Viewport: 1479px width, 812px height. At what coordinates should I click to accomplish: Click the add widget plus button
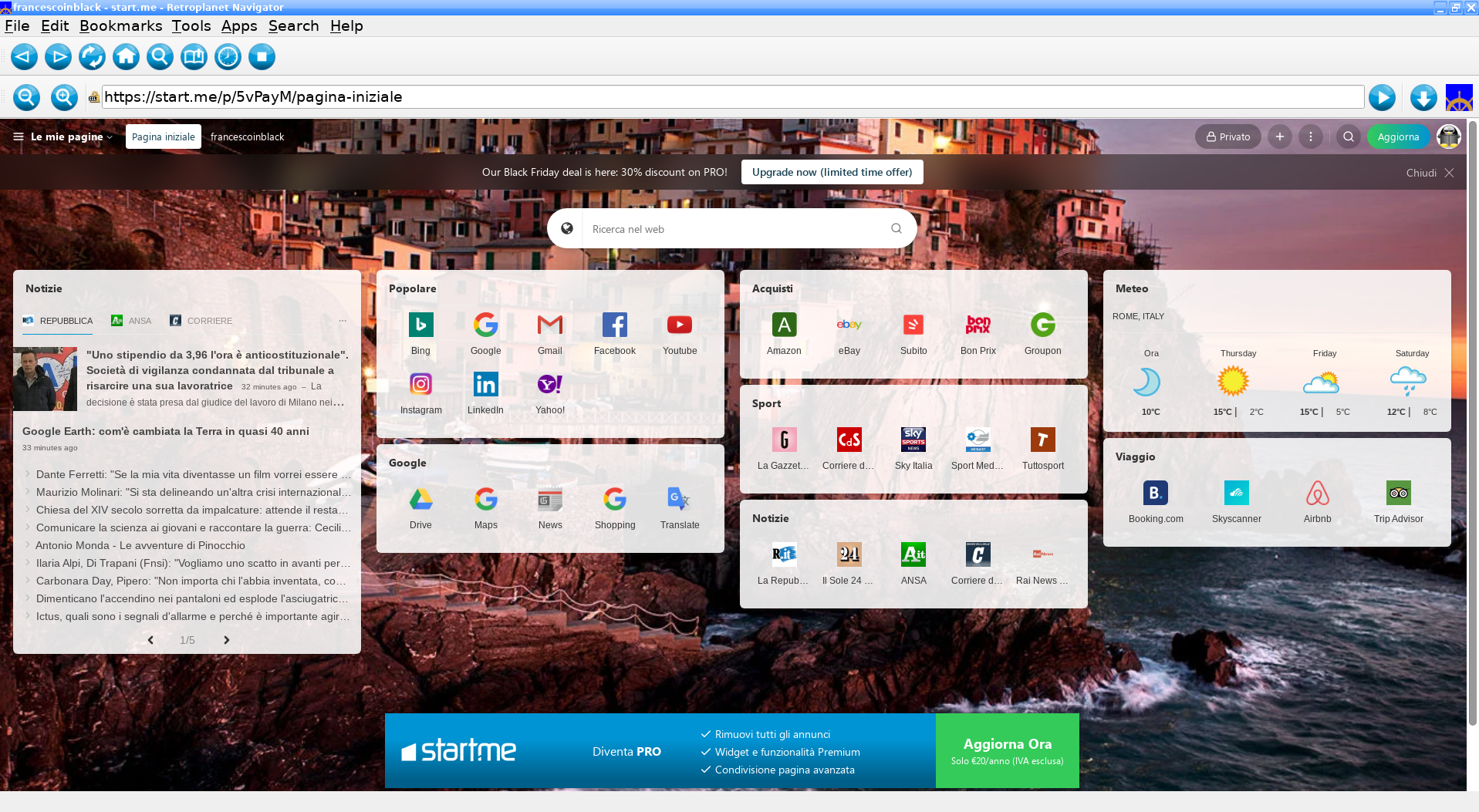(1280, 136)
